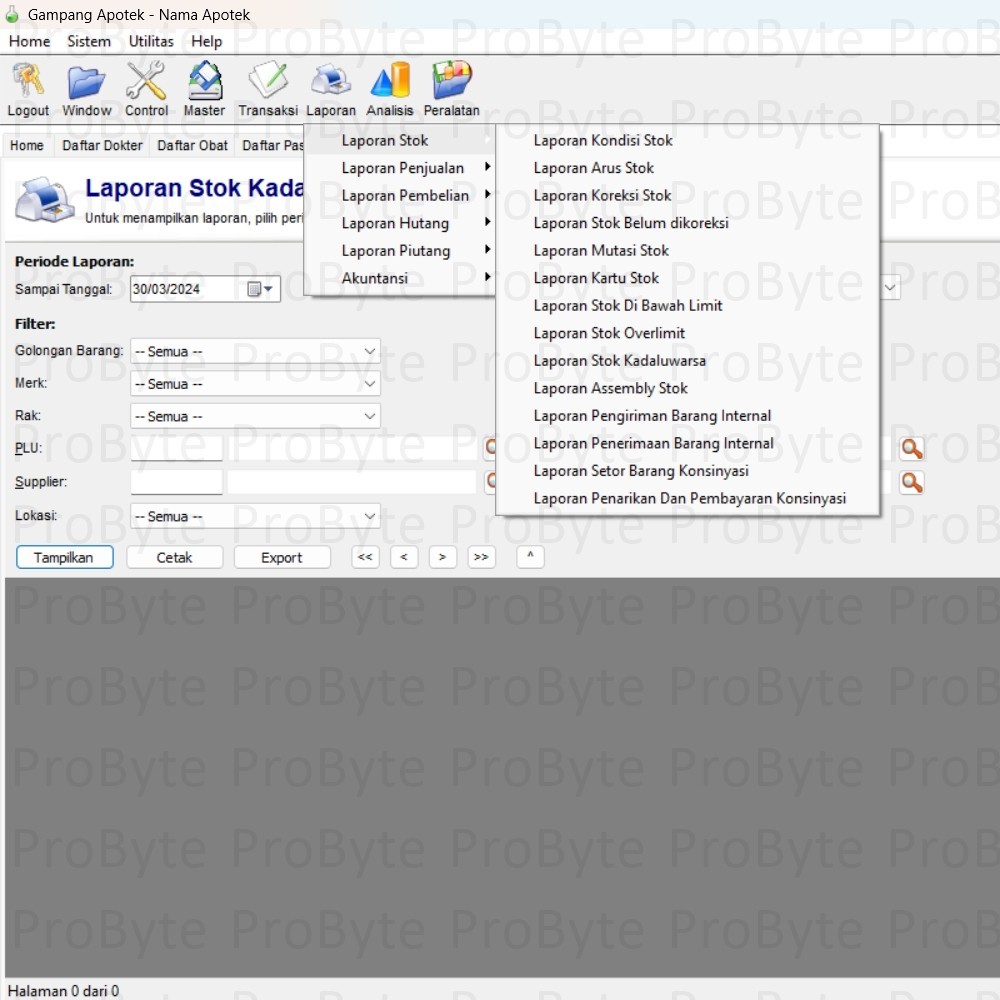Screen dimensions: 1000x1000
Task: Open the Peralatan toolbar icon
Action: click(452, 80)
